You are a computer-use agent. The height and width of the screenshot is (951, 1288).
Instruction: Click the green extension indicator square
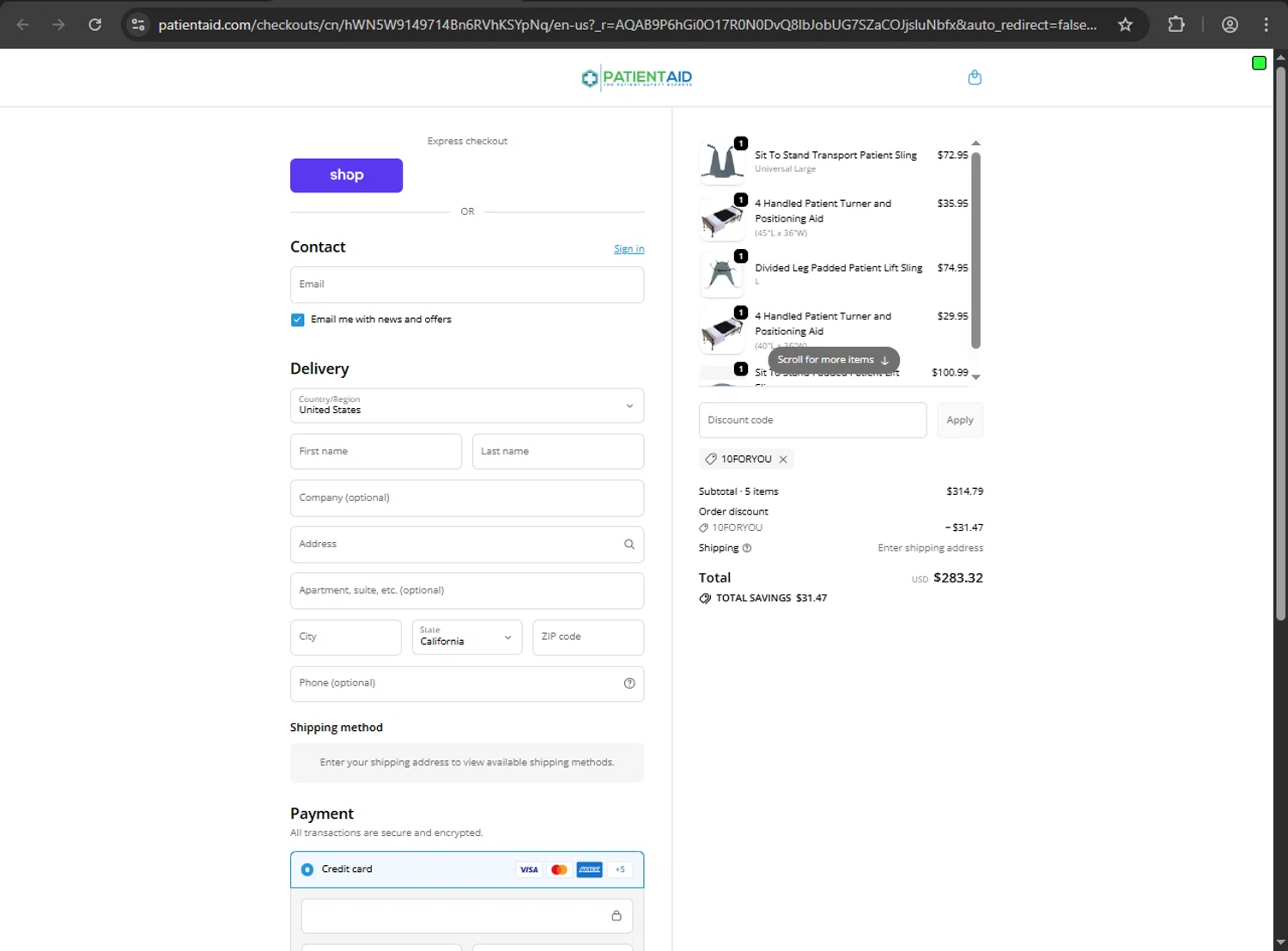pyautogui.click(x=1259, y=63)
